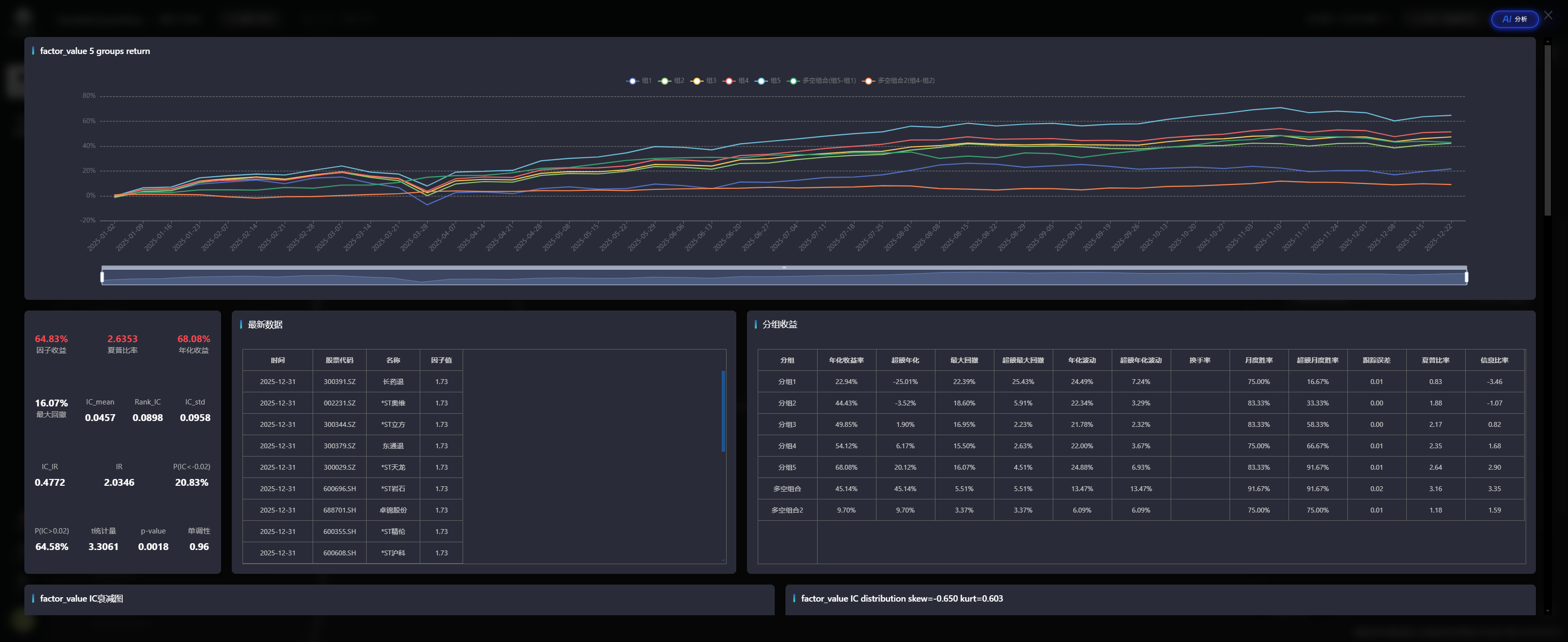Viewport: 1568px width, 642px height.
Task: Click the page's right vertical scrollbar
Action: click(1548, 130)
